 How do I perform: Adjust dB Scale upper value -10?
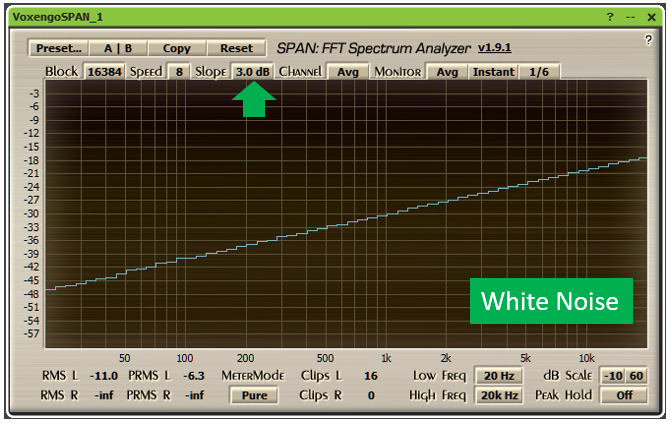(x=613, y=375)
